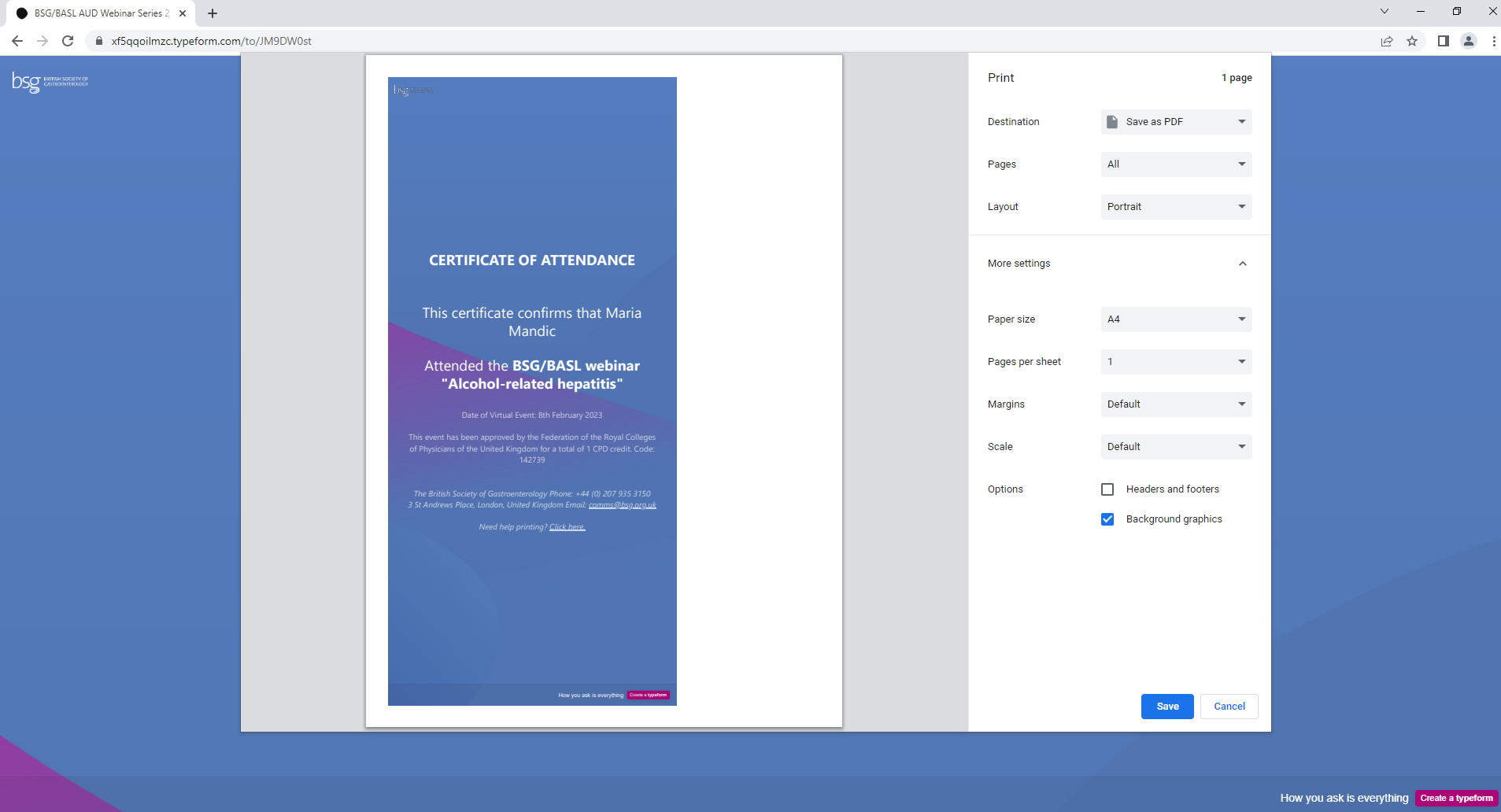Viewport: 1501px width, 812px height.
Task: Close the BSG/BASL AUD Webinar tab
Action: click(x=183, y=13)
